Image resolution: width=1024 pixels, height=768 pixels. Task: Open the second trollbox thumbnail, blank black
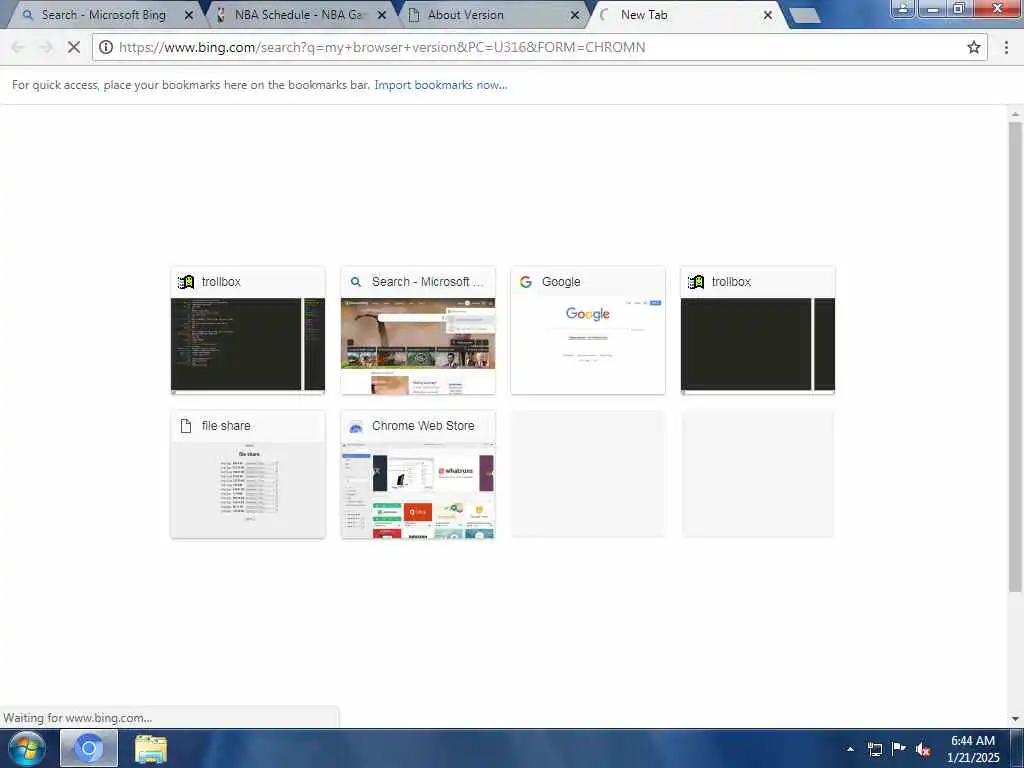pos(758,330)
